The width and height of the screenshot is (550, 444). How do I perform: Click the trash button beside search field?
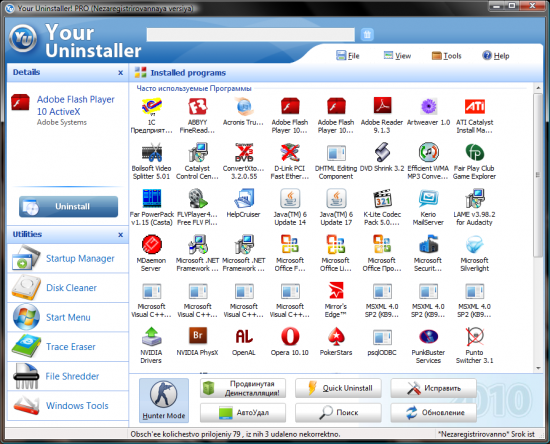[367, 34]
